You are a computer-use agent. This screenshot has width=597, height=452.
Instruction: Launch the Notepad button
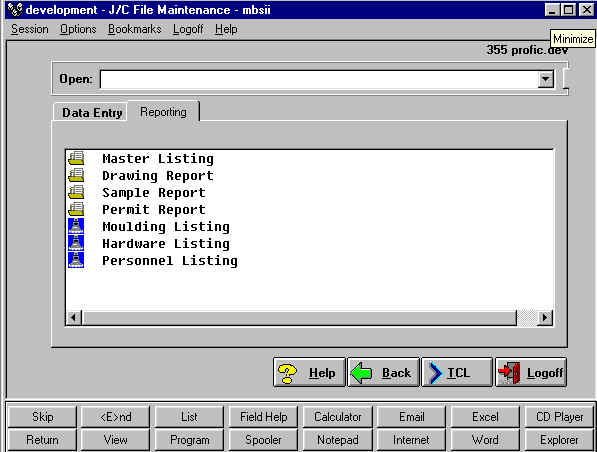337,440
